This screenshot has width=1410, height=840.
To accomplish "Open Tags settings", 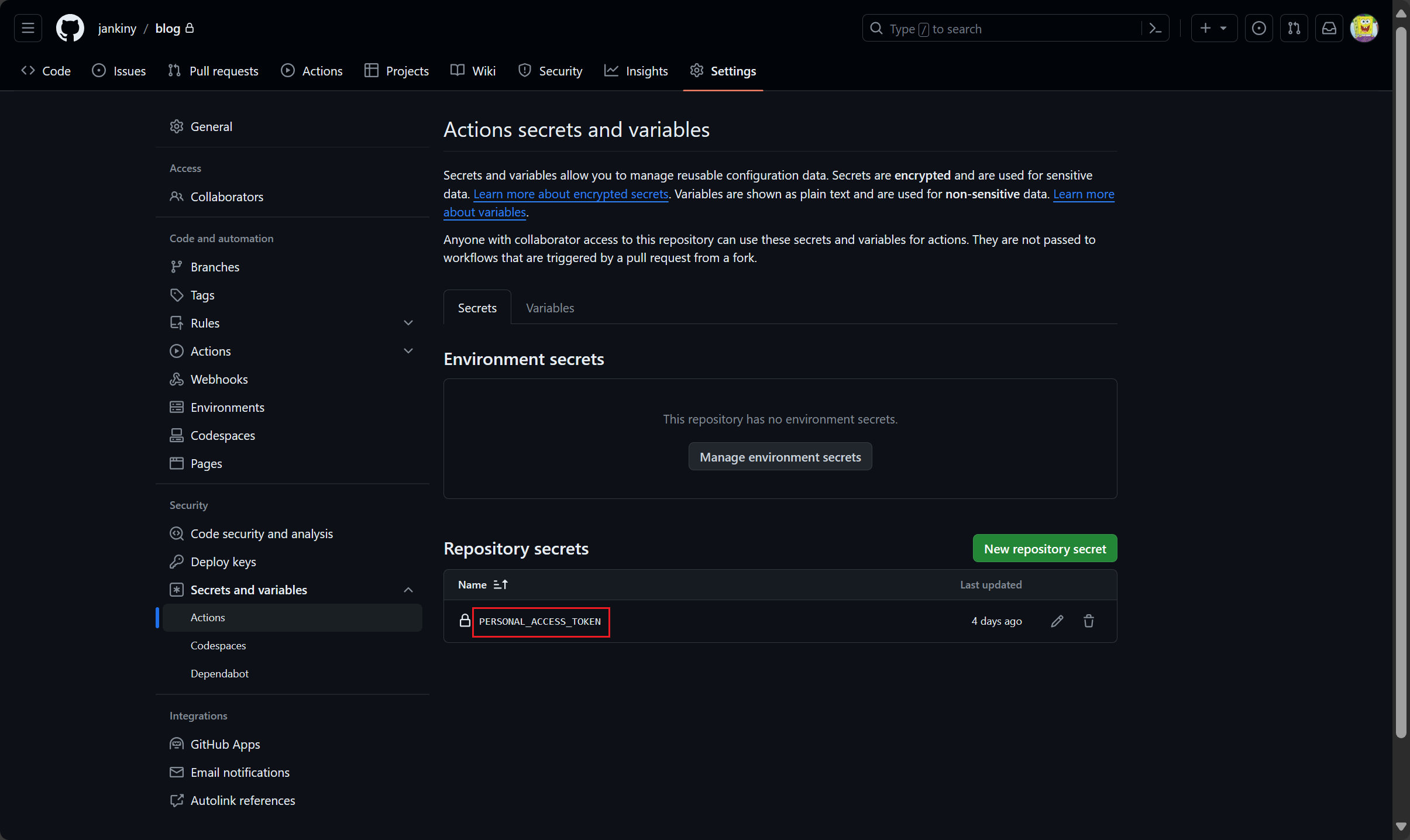I will (x=293, y=295).
